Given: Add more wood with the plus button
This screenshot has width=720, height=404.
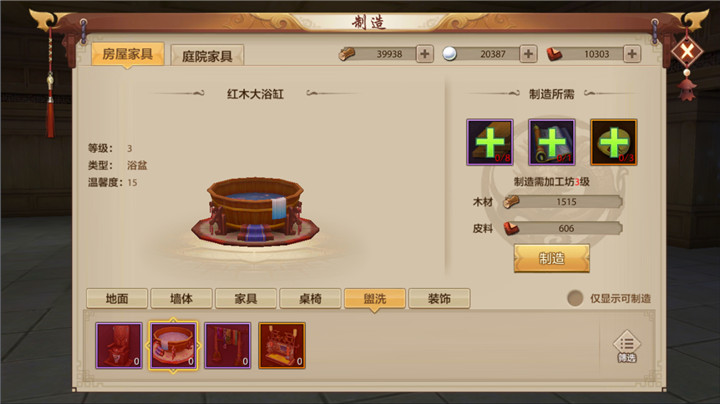Looking at the screenshot, I should click(x=425, y=54).
